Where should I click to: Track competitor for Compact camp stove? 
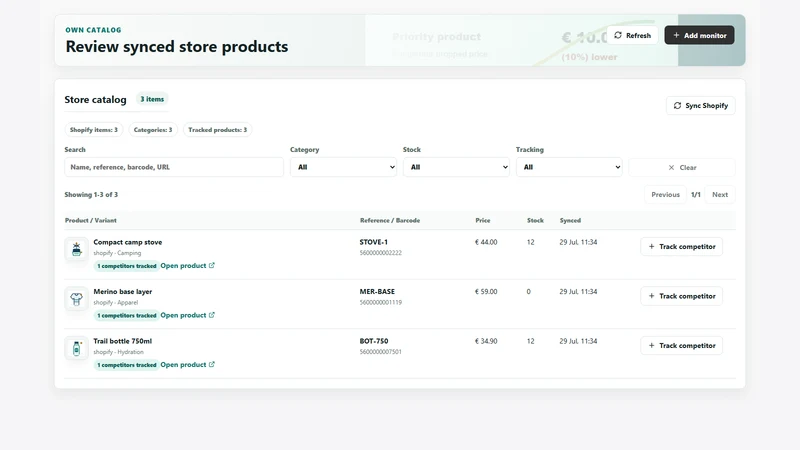[682, 246]
